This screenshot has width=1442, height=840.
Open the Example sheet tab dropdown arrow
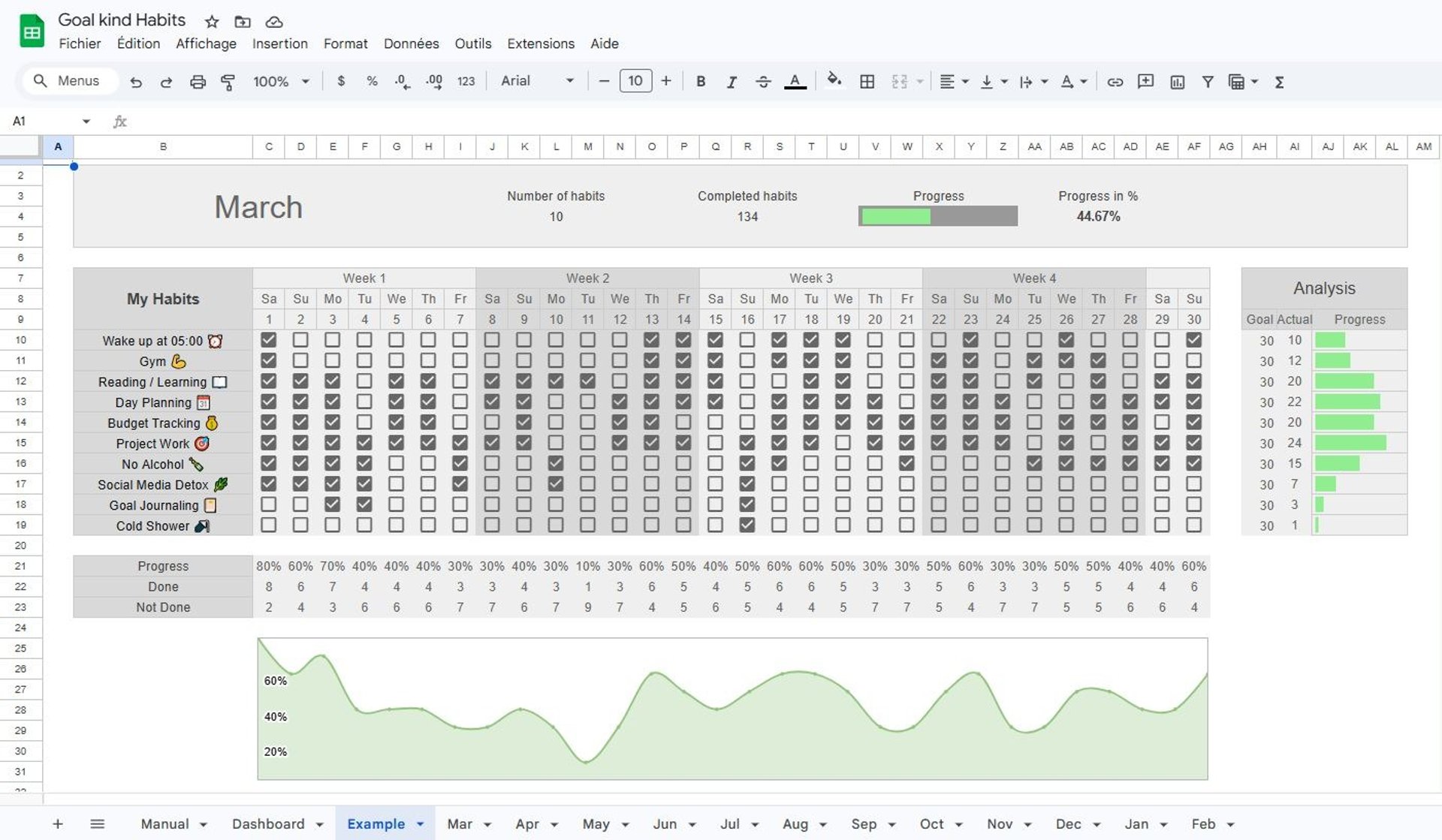421,824
